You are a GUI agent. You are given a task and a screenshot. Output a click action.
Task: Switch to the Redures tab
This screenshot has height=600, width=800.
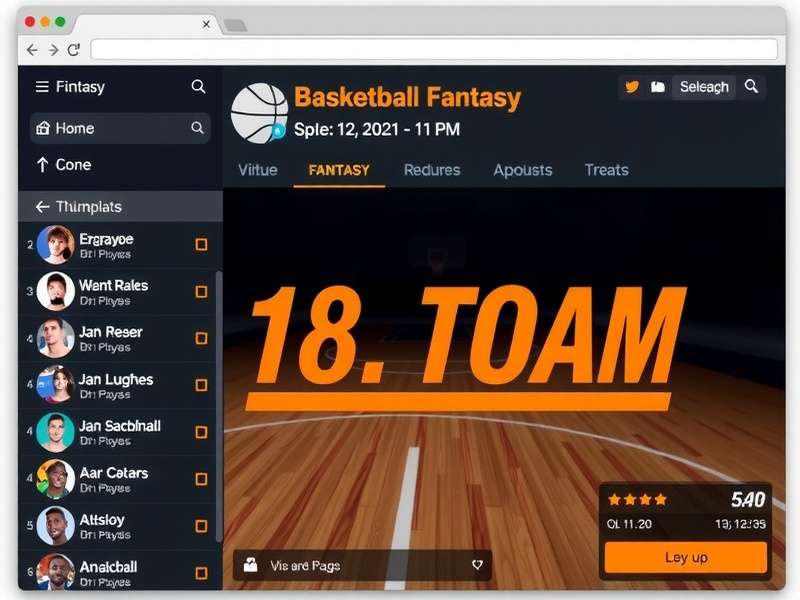431,170
